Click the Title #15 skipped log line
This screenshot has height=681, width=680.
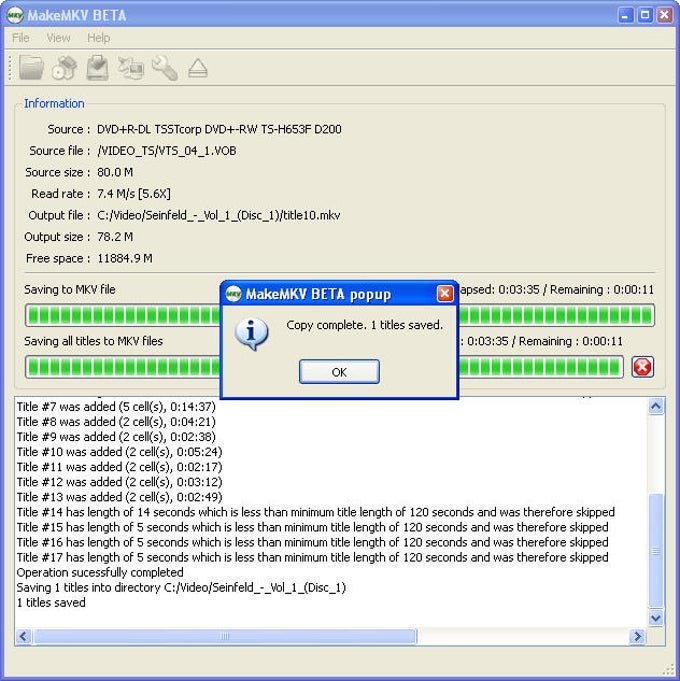click(313, 527)
